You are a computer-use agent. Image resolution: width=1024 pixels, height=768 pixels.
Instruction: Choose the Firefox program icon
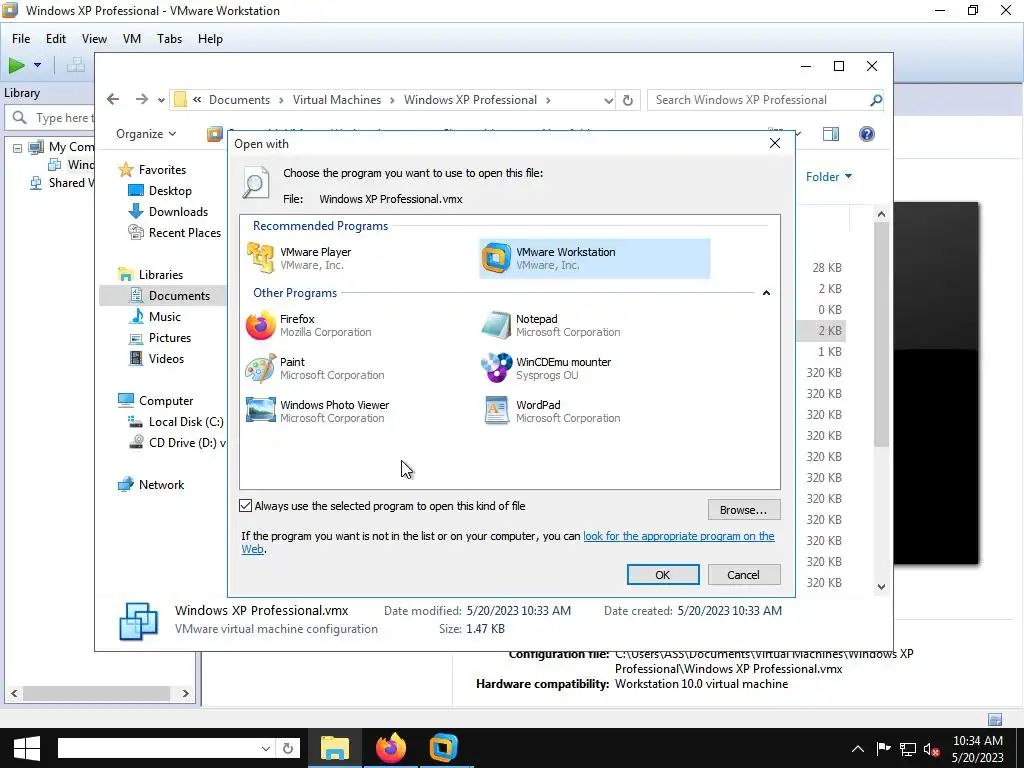coord(260,325)
